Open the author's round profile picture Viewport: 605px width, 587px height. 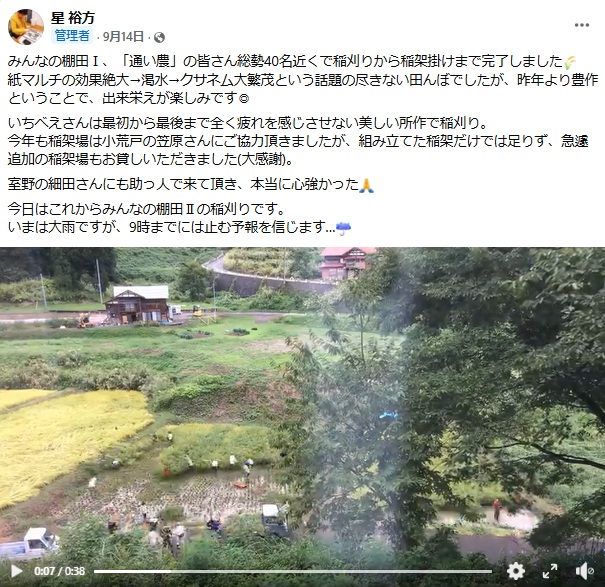[x=26, y=27]
